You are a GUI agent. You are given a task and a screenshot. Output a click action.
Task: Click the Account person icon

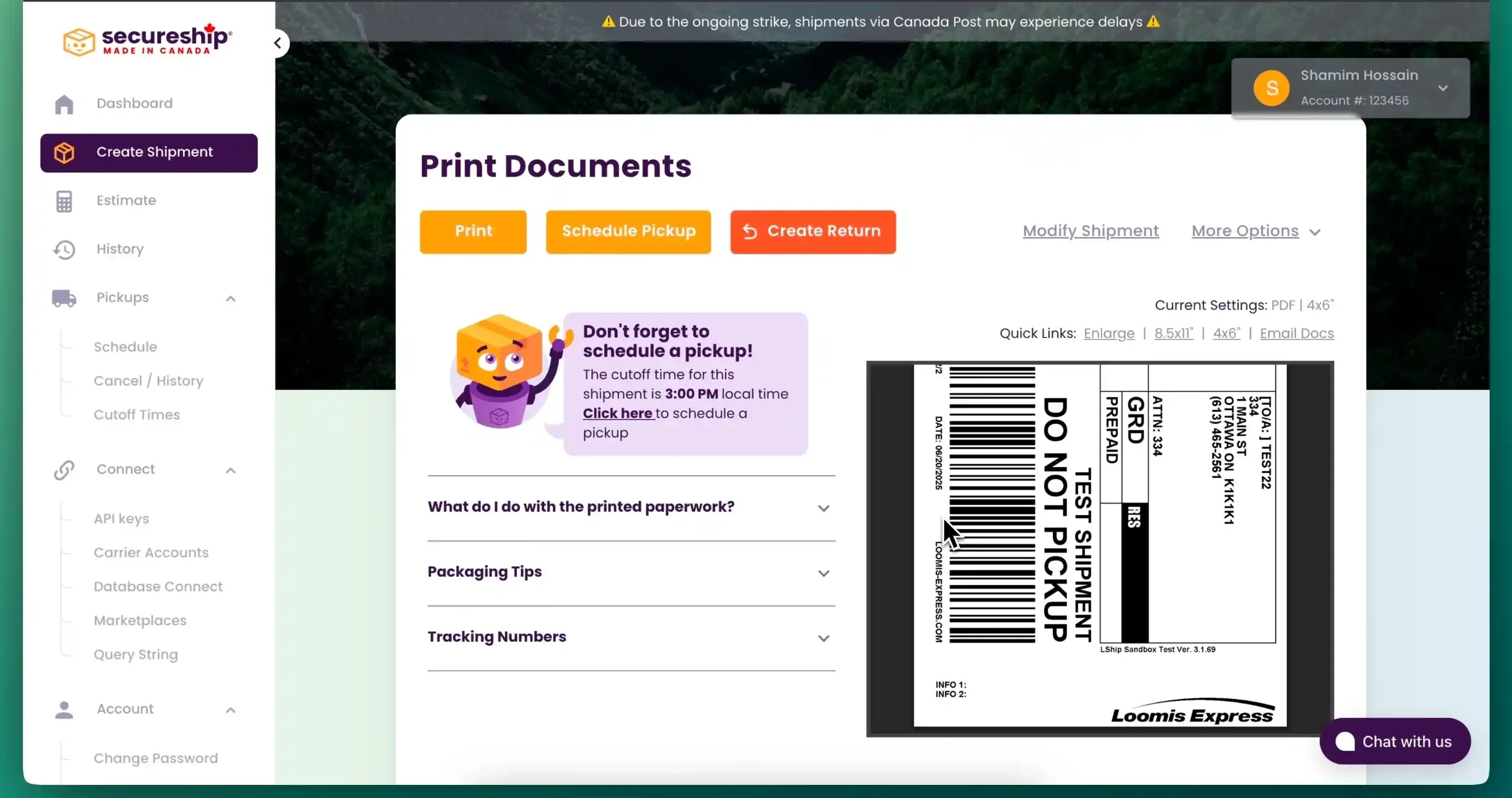tap(64, 710)
